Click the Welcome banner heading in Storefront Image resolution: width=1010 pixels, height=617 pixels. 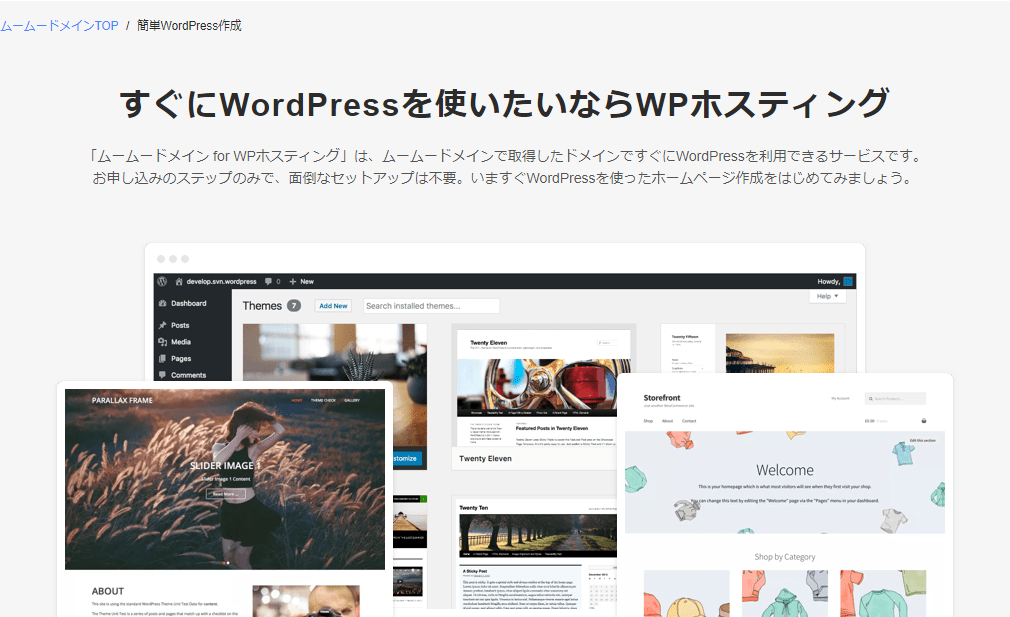[x=785, y=470]
